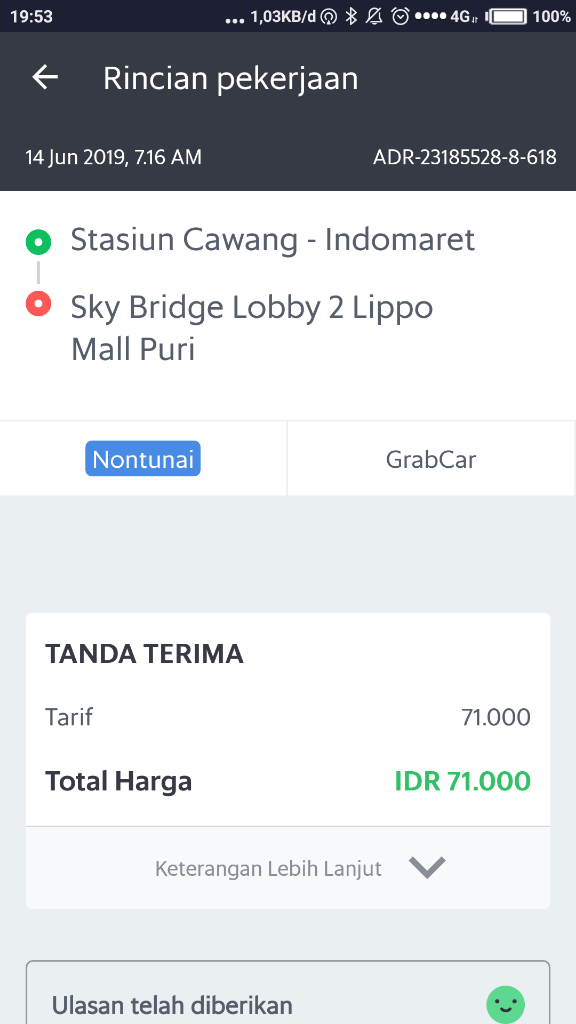Screen dimensions: 576x1024
Task: Tap the green pickup point marker
Action: pyautogui.click(x=38, y=241)
